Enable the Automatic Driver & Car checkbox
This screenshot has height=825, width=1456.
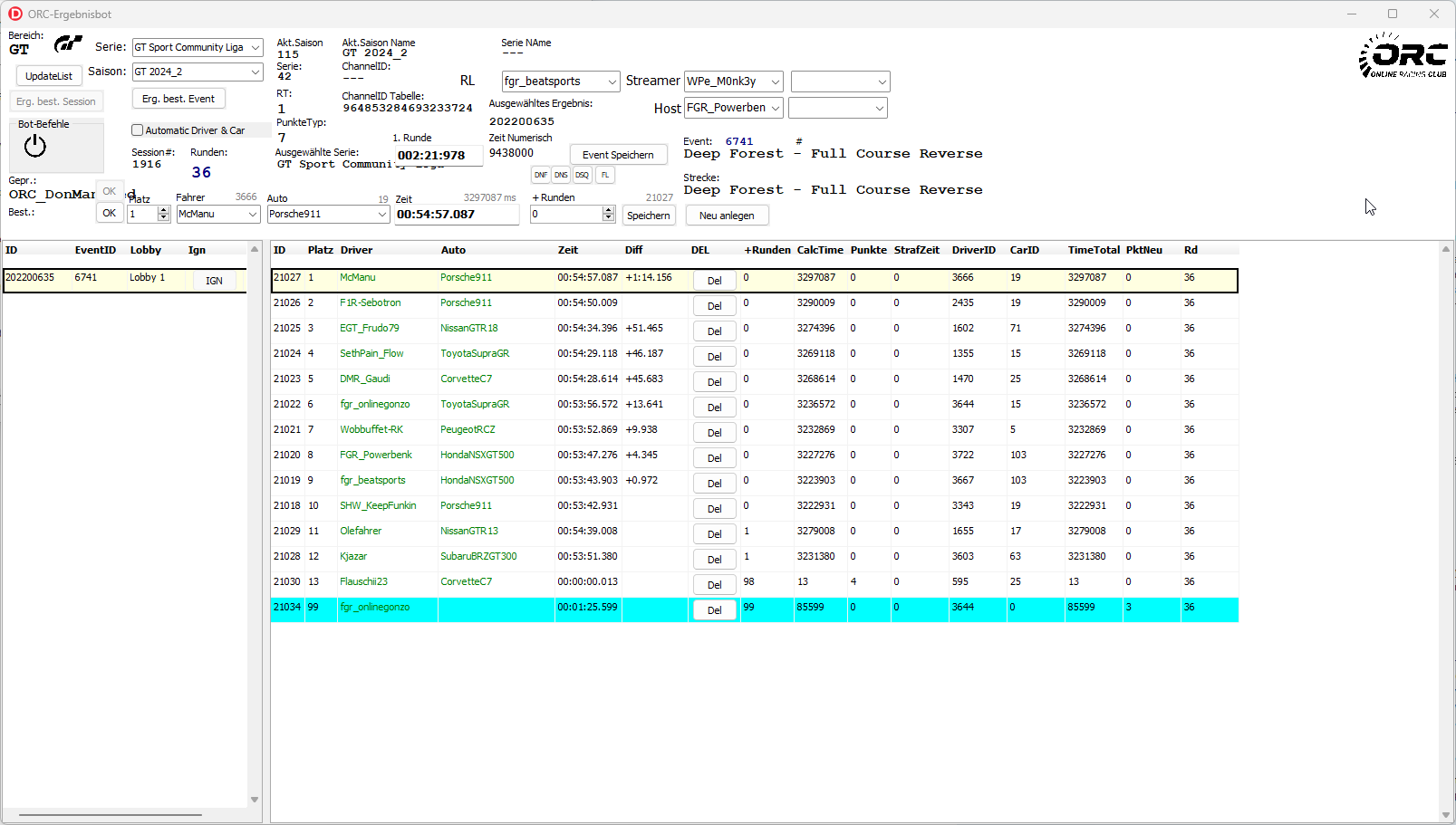tap(138, 130)
